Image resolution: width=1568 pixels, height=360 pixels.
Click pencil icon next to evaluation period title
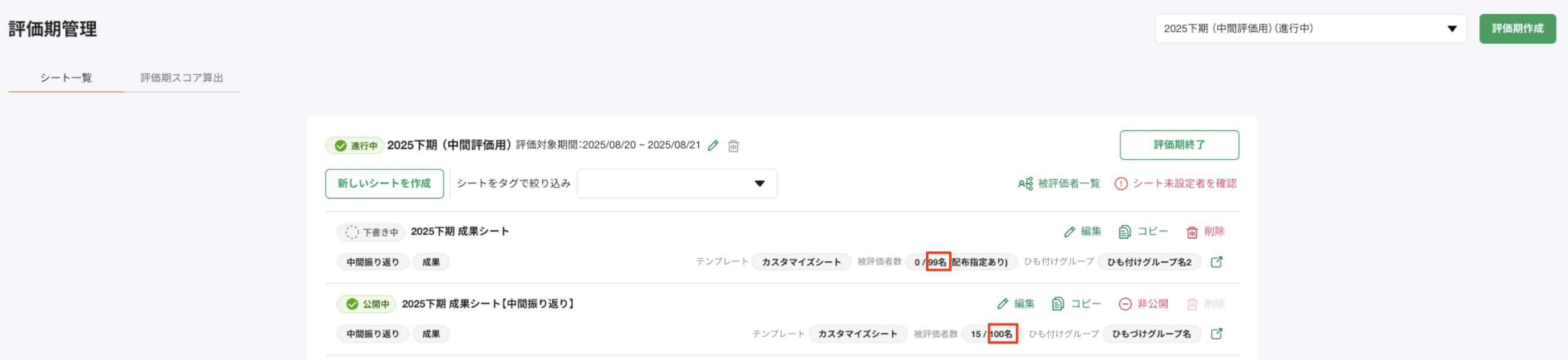point(713,145)
